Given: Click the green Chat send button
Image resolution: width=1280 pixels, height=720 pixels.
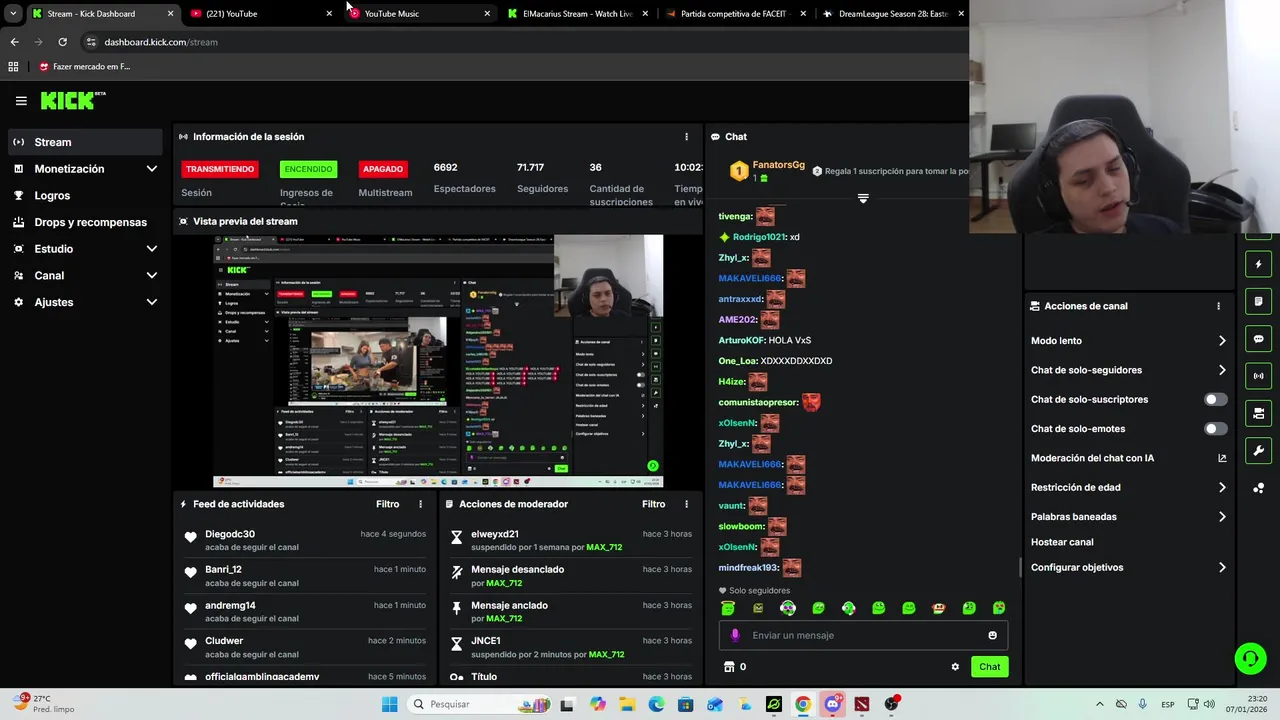Looking at the screenshot, I should point(989,667).
